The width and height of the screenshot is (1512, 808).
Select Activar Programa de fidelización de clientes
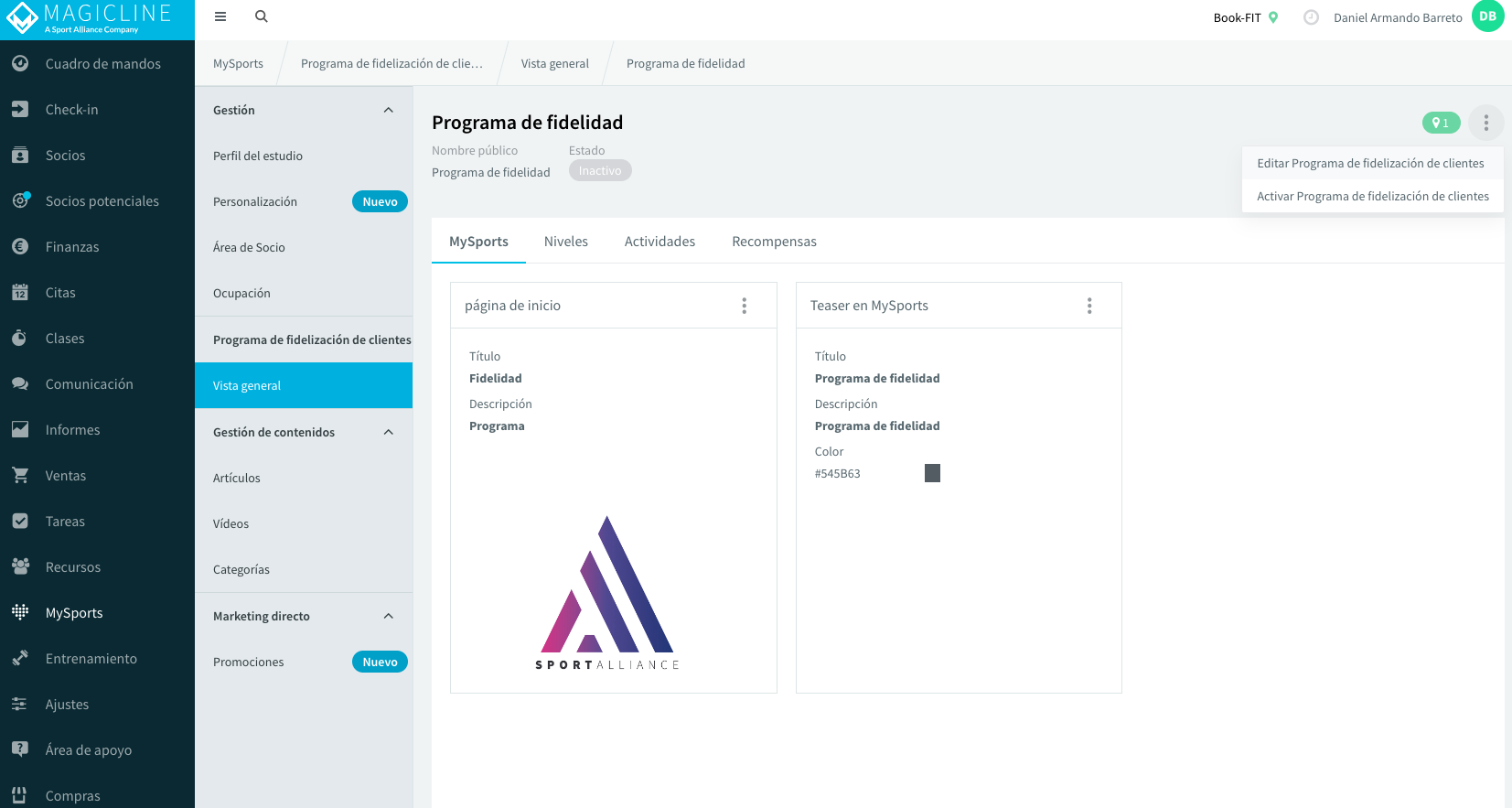[x=1373, y=197]
